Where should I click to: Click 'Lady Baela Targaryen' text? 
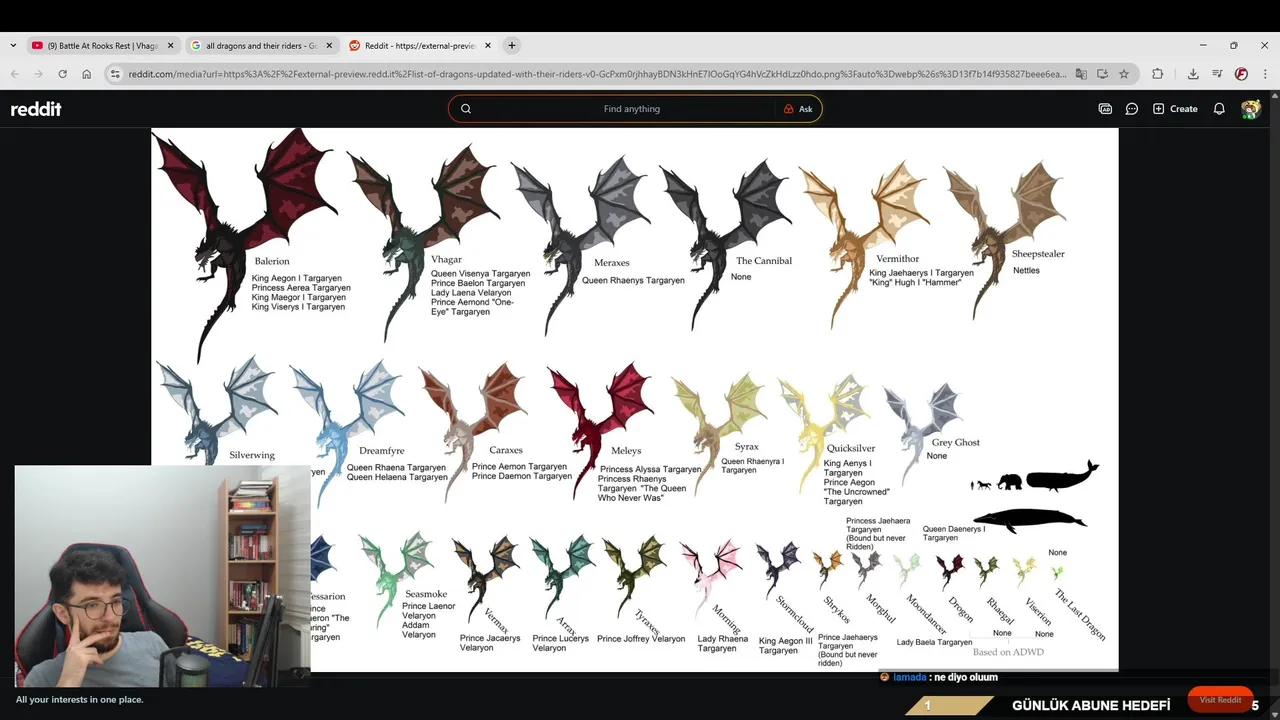pyautogui.click(x=935, y=643)
